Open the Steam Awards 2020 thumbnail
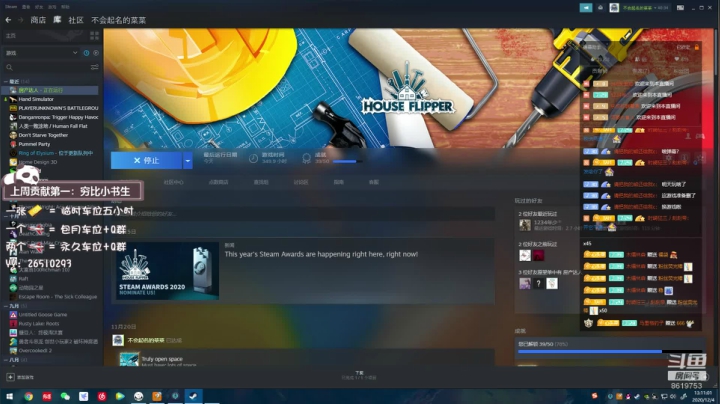This screenshot has height=404, width=720. click(168, 271)
